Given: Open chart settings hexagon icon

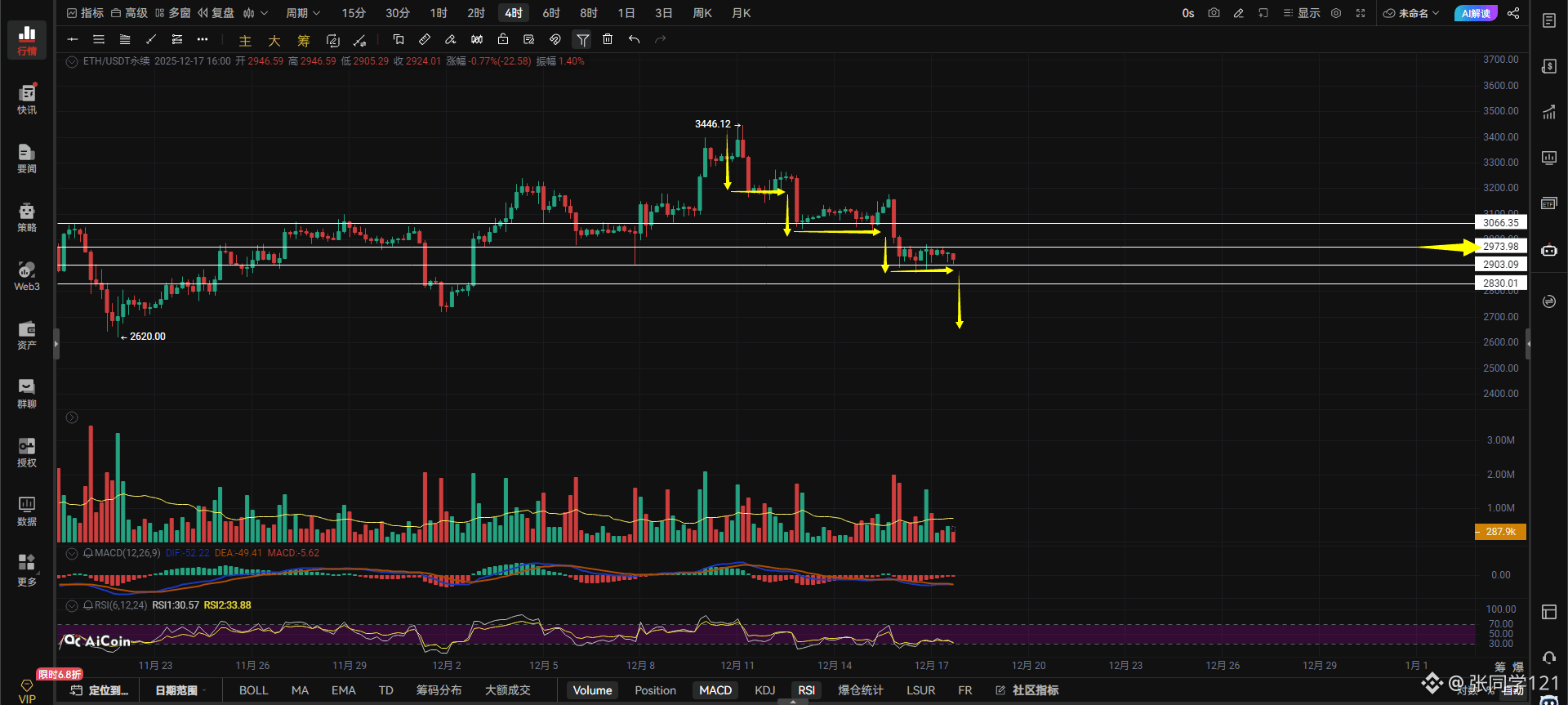Looking at the screenshot, I should (x=1336, y=13).
